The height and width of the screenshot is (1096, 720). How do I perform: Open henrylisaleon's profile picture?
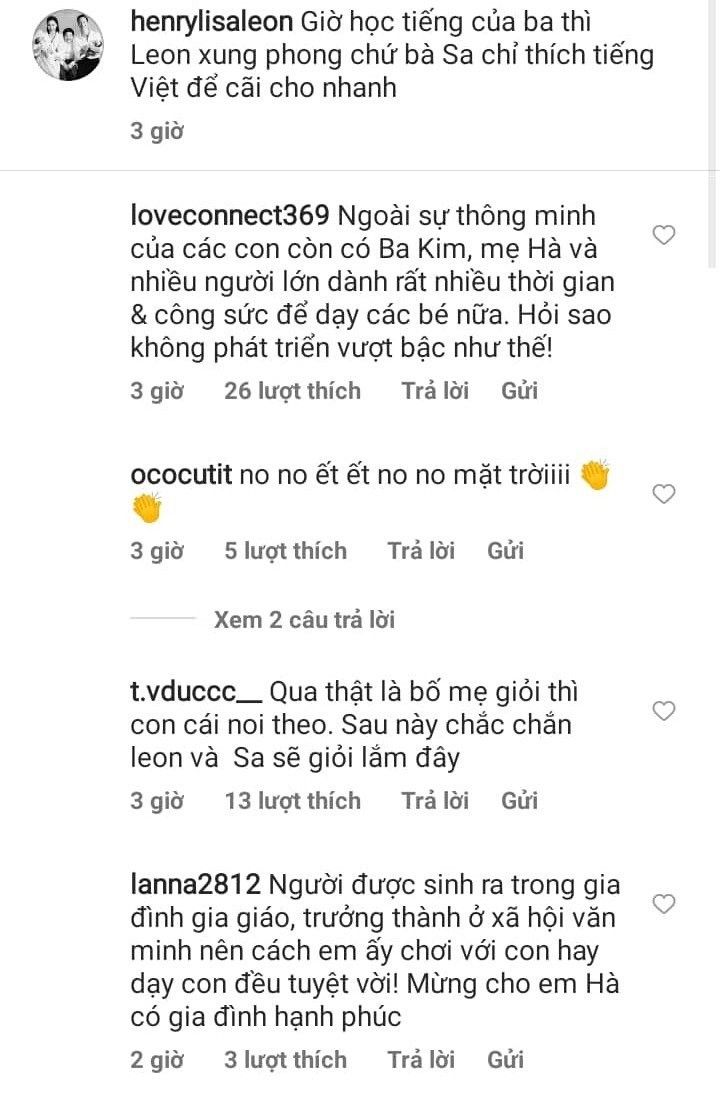pyautogui.click(x=68, y=46)
